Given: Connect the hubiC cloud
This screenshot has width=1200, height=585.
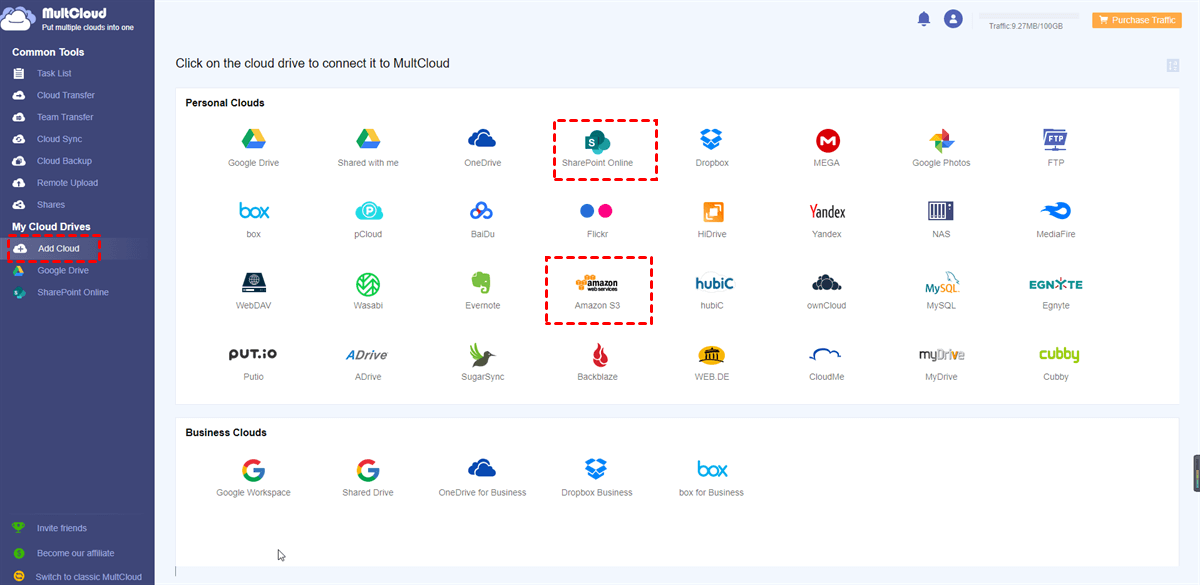Looking at the screenshot, I should [x=712, y=291].
